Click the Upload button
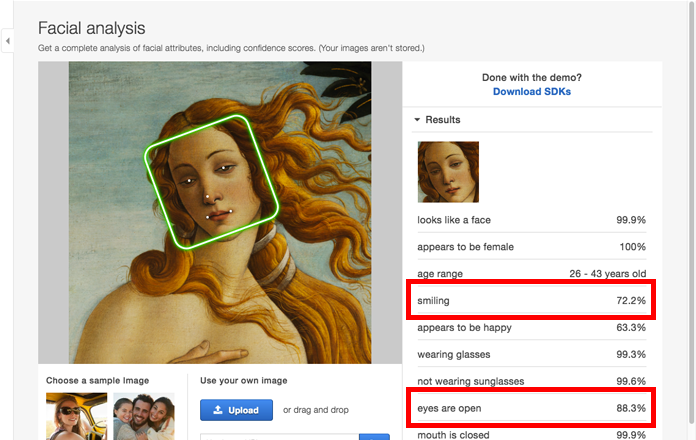696x440 pixels. tap(236, 410)
